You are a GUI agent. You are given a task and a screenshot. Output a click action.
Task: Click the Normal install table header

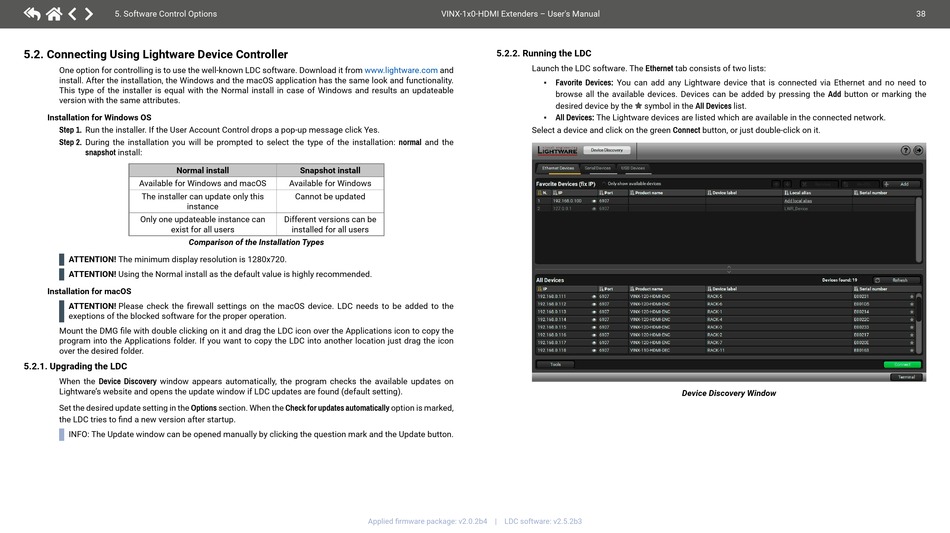(202, 170)
